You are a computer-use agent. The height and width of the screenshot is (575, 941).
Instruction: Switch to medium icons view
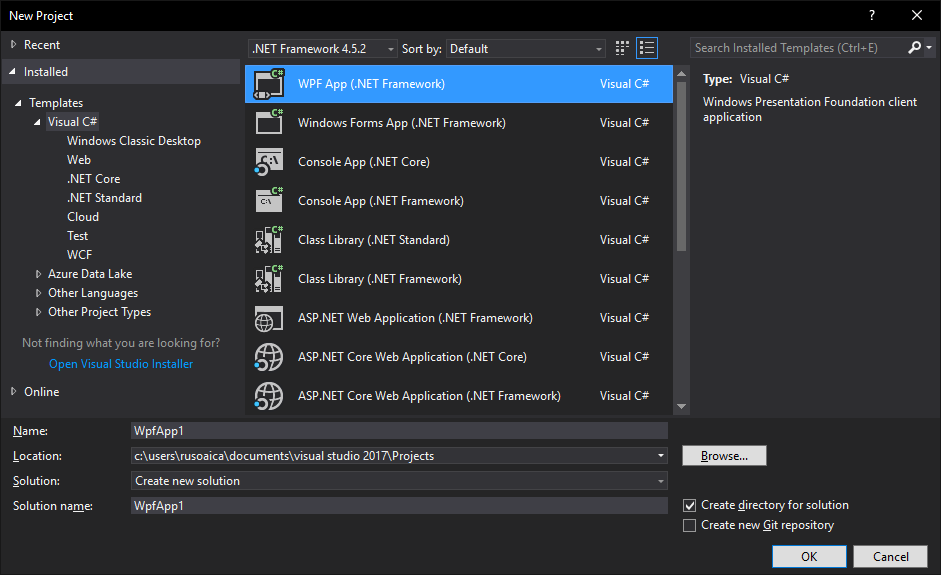click(x=622, y=48)
